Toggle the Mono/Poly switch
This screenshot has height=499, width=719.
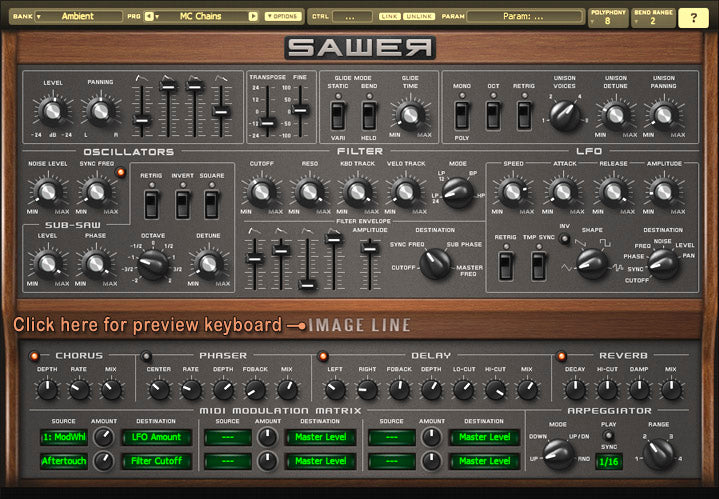[463, 115]
